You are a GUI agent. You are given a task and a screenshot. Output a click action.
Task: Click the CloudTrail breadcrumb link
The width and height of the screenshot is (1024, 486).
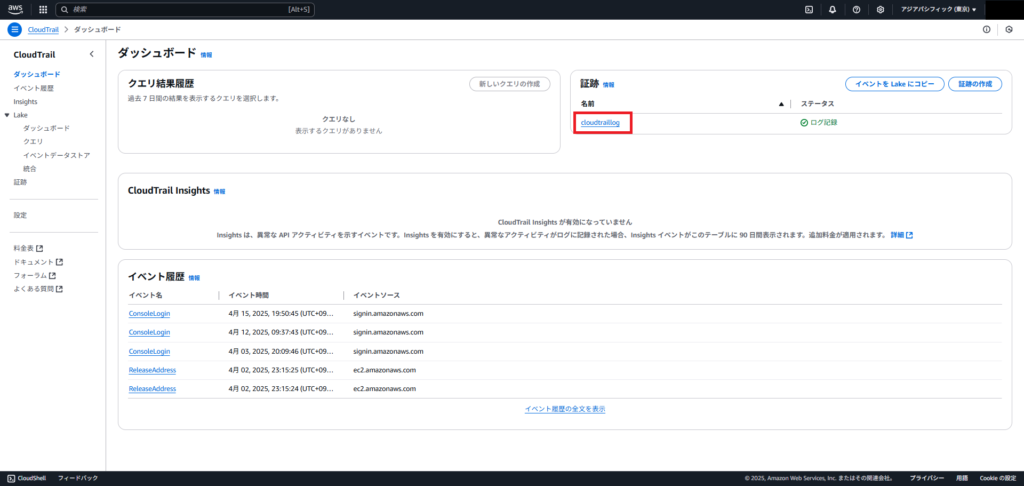click(x=43, y=30)
